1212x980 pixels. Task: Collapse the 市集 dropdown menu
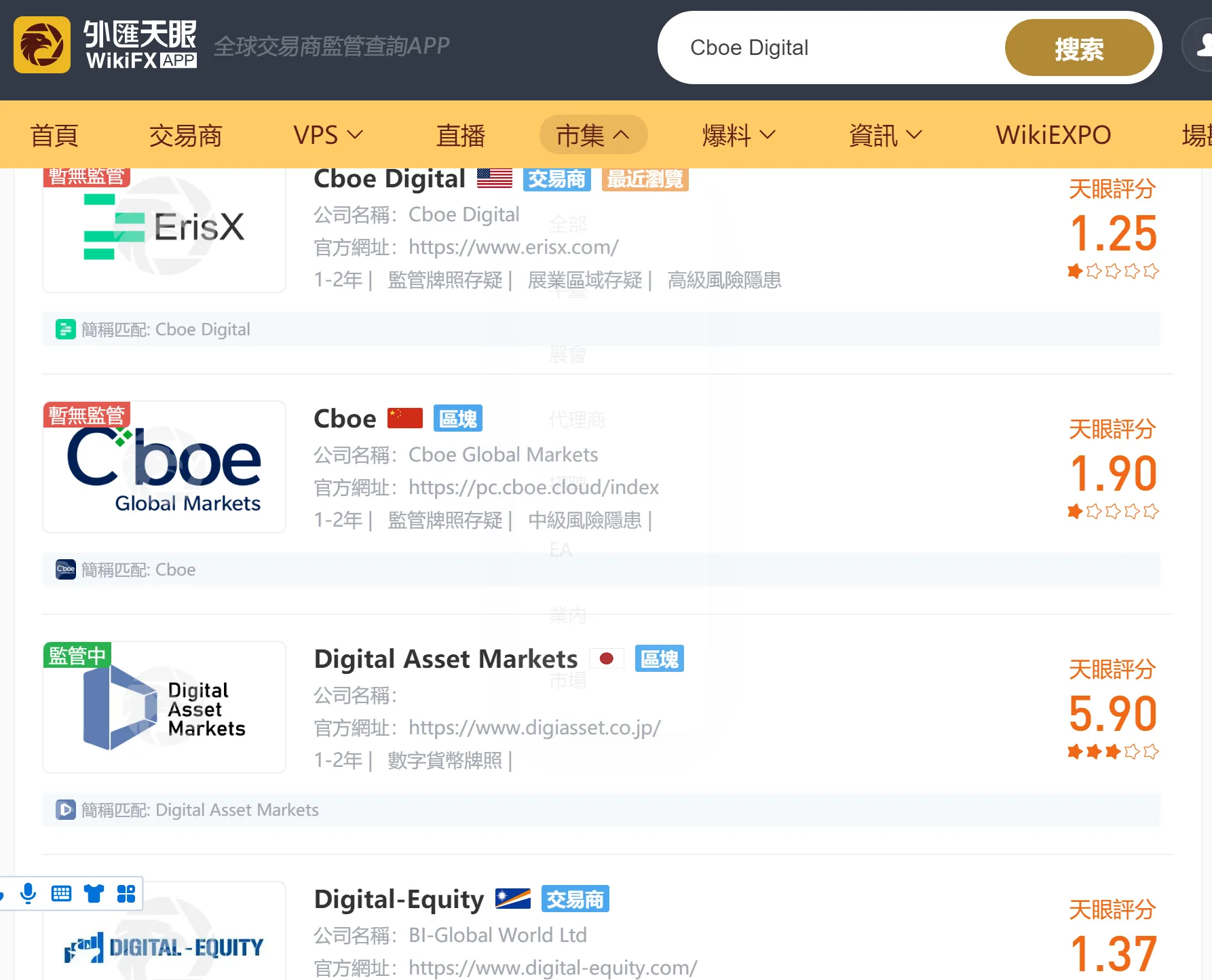point(593,135)
